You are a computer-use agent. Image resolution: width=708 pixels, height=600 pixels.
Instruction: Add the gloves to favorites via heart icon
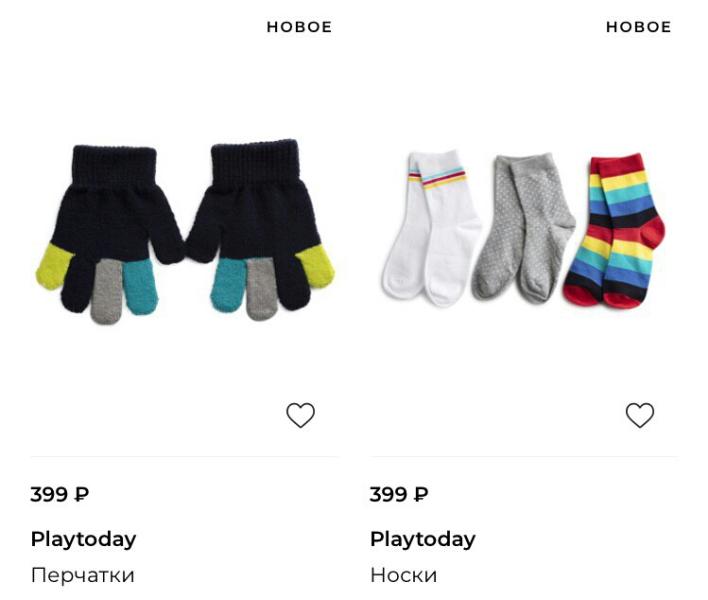point(301,415)
